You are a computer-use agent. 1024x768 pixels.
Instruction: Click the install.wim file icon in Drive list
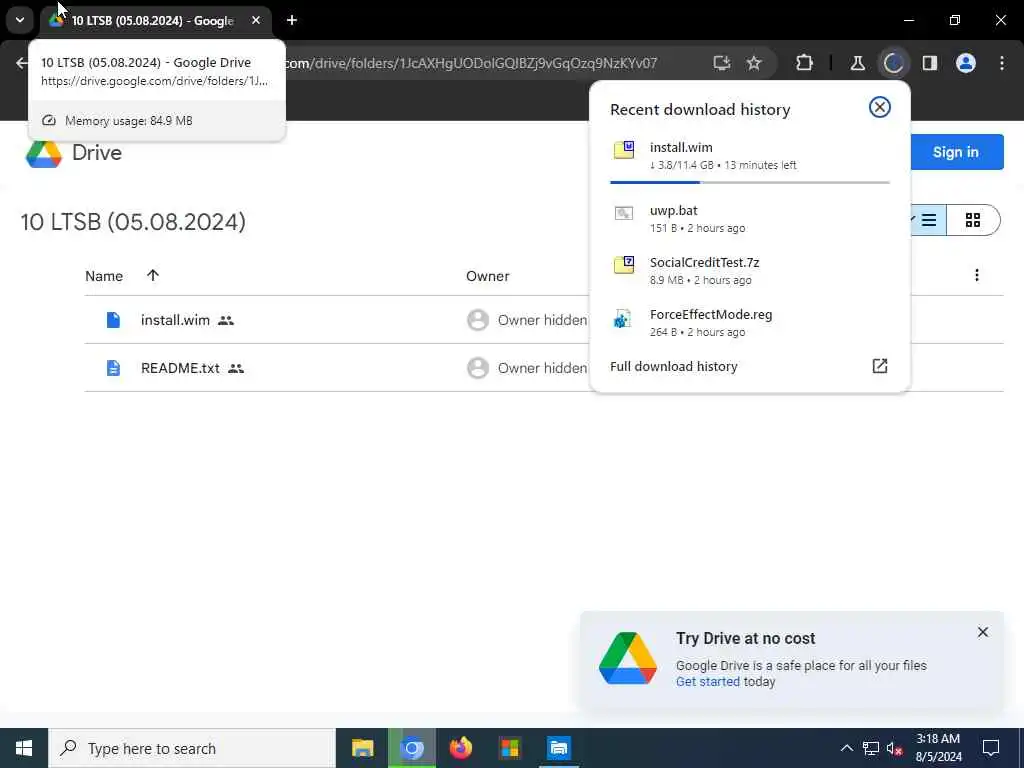[113, 320]
